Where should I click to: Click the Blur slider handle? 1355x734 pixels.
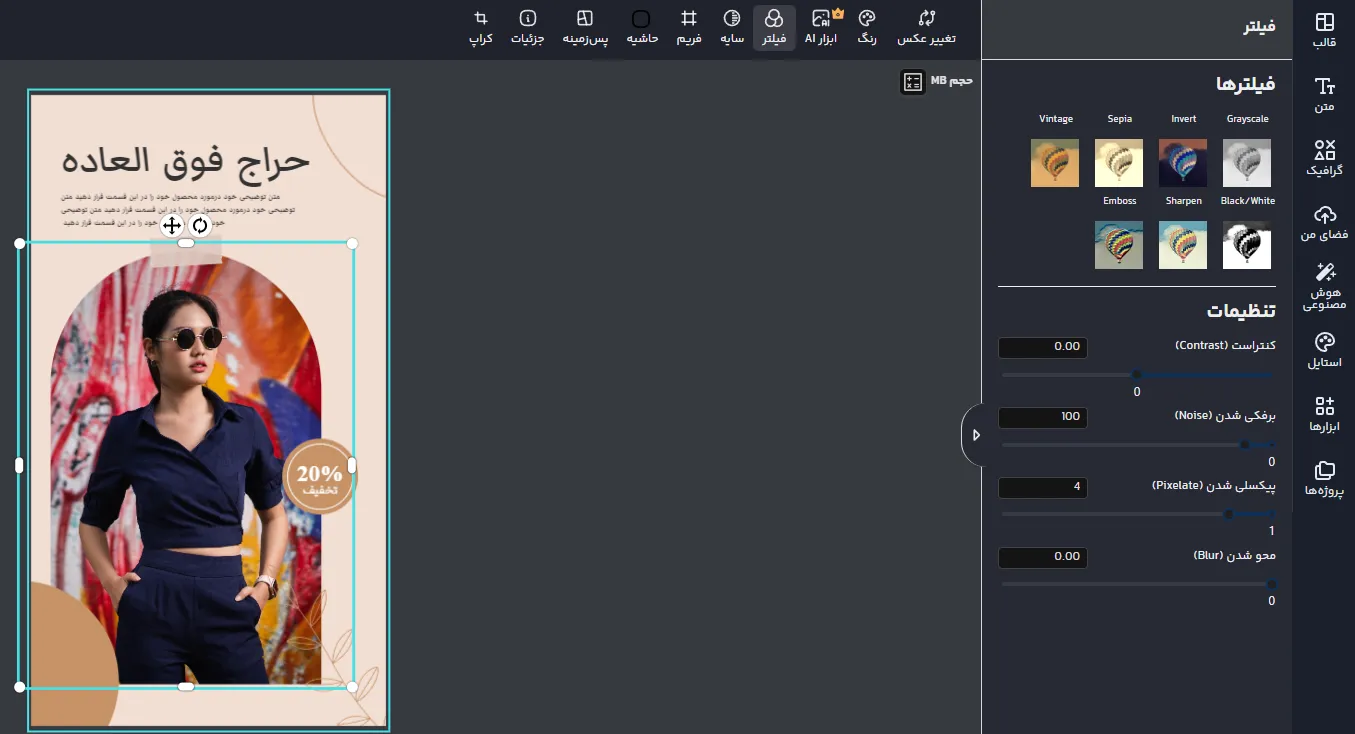(1272, 584)
